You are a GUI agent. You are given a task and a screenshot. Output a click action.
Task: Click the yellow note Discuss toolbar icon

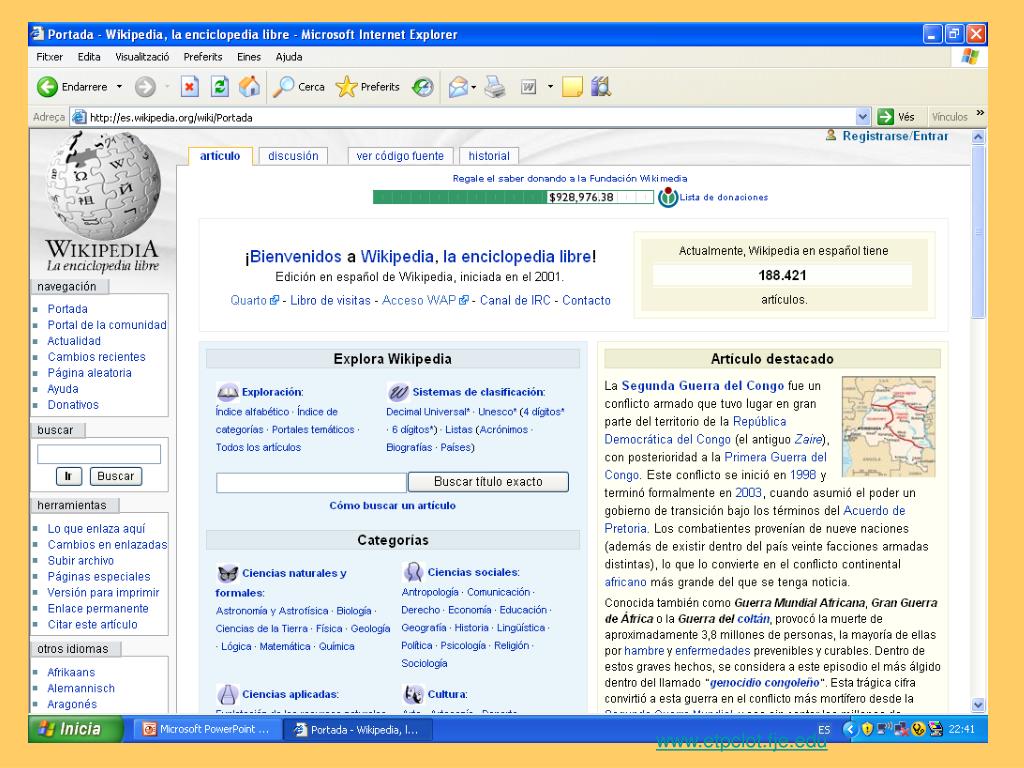[x=572, y=87]
